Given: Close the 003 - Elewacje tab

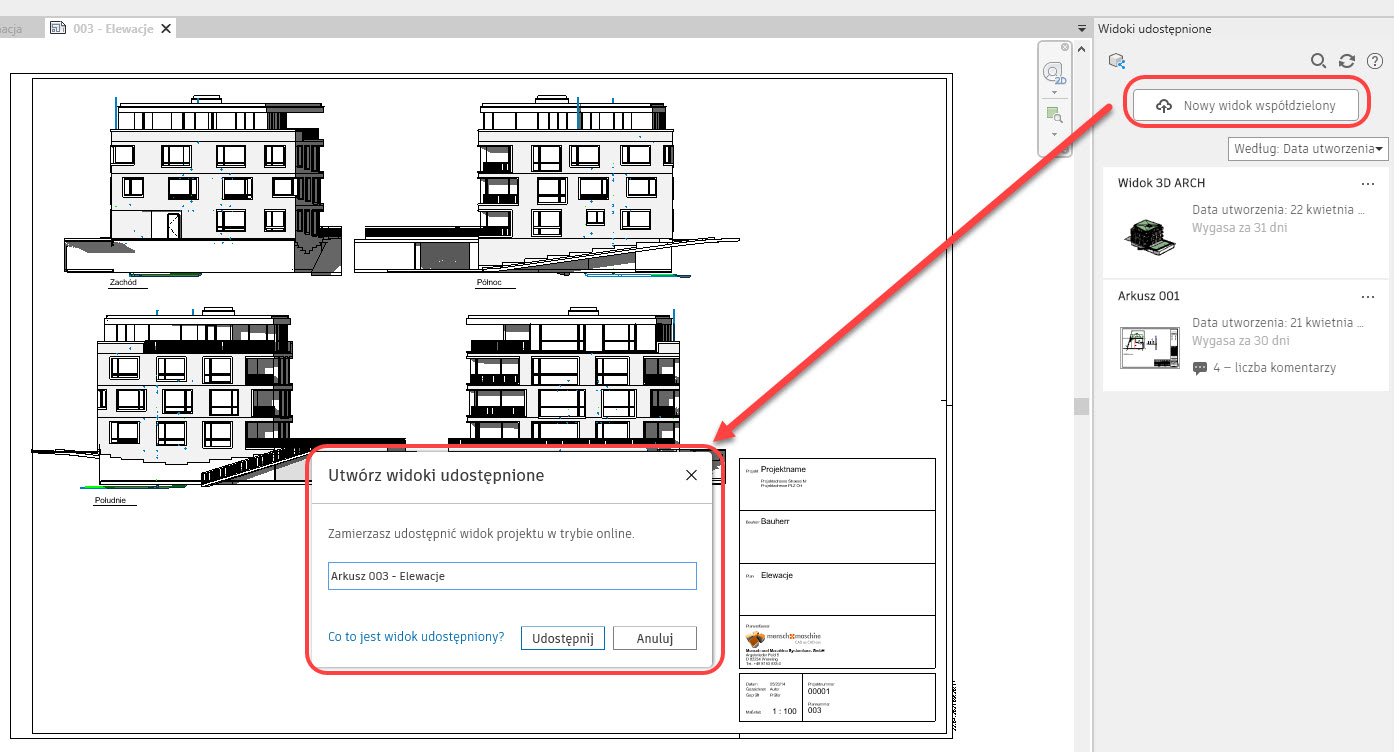Looking at the screenshot, I should tap(165, 29).
